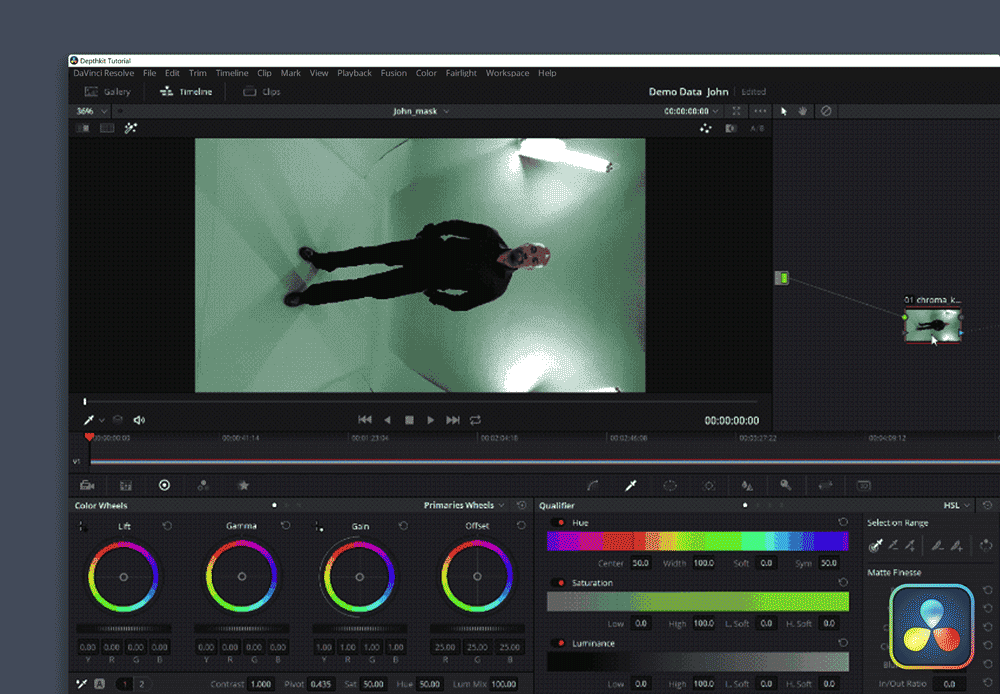Expand the HSL qualifier type dropdown
This screenshot has width=1000, height=694.
956,506
